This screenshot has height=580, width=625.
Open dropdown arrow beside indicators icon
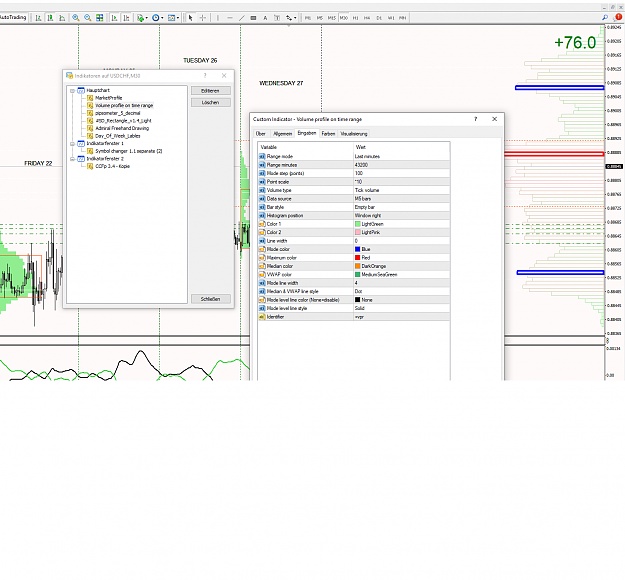click(x=146, y=18)
